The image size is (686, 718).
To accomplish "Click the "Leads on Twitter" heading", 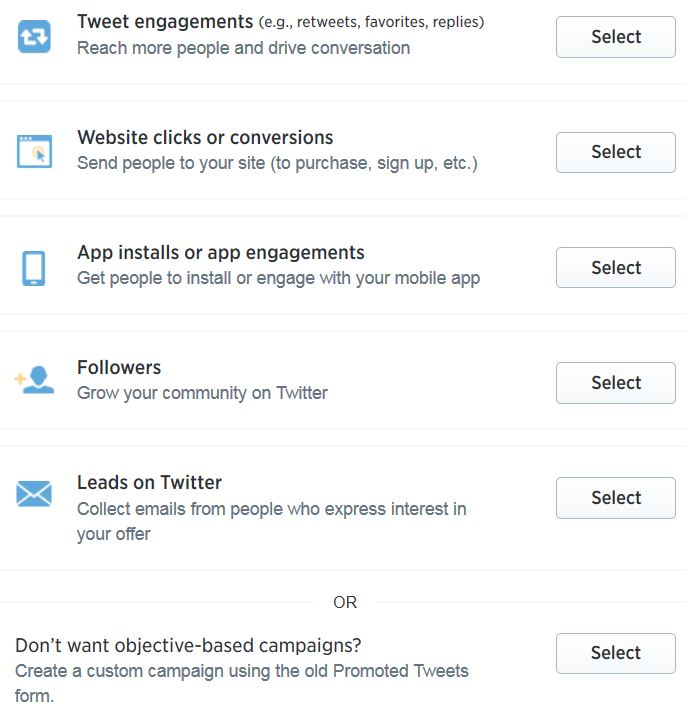I will tap(149, 483).
